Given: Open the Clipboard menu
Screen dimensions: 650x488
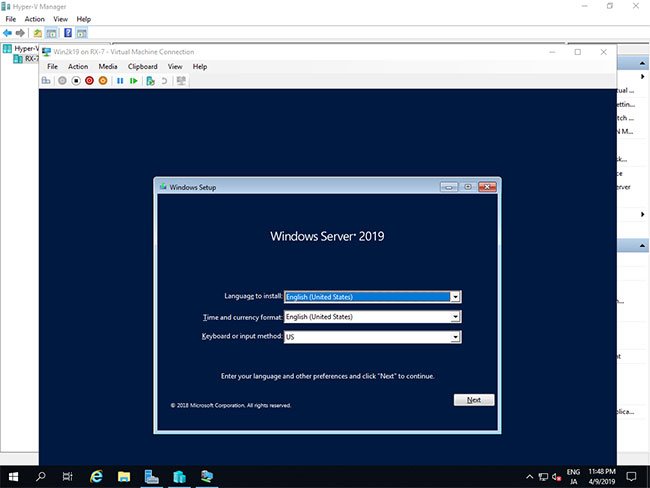Looking at the screenshot, I should [143, 66].
